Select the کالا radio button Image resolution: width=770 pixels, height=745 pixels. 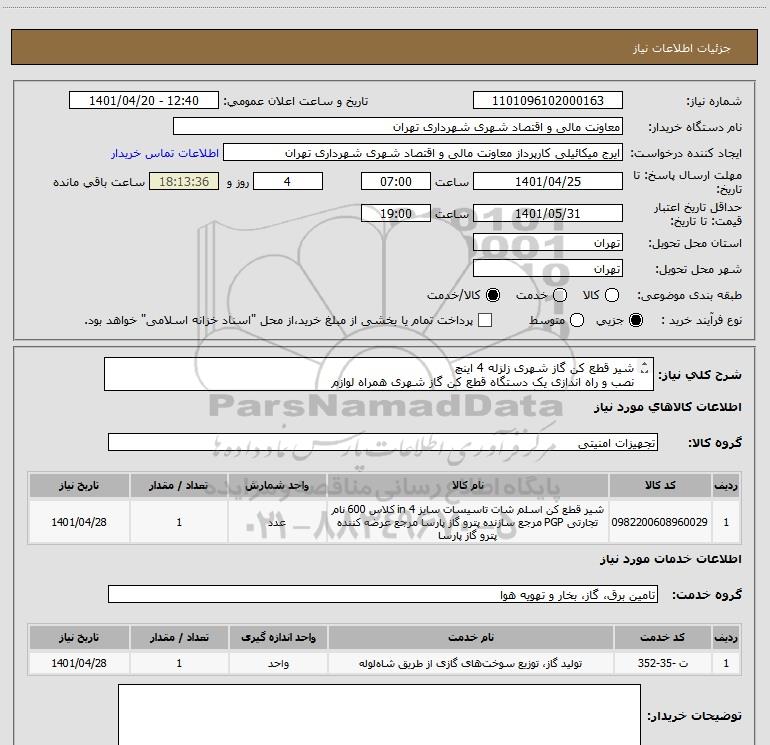(612, 295)
